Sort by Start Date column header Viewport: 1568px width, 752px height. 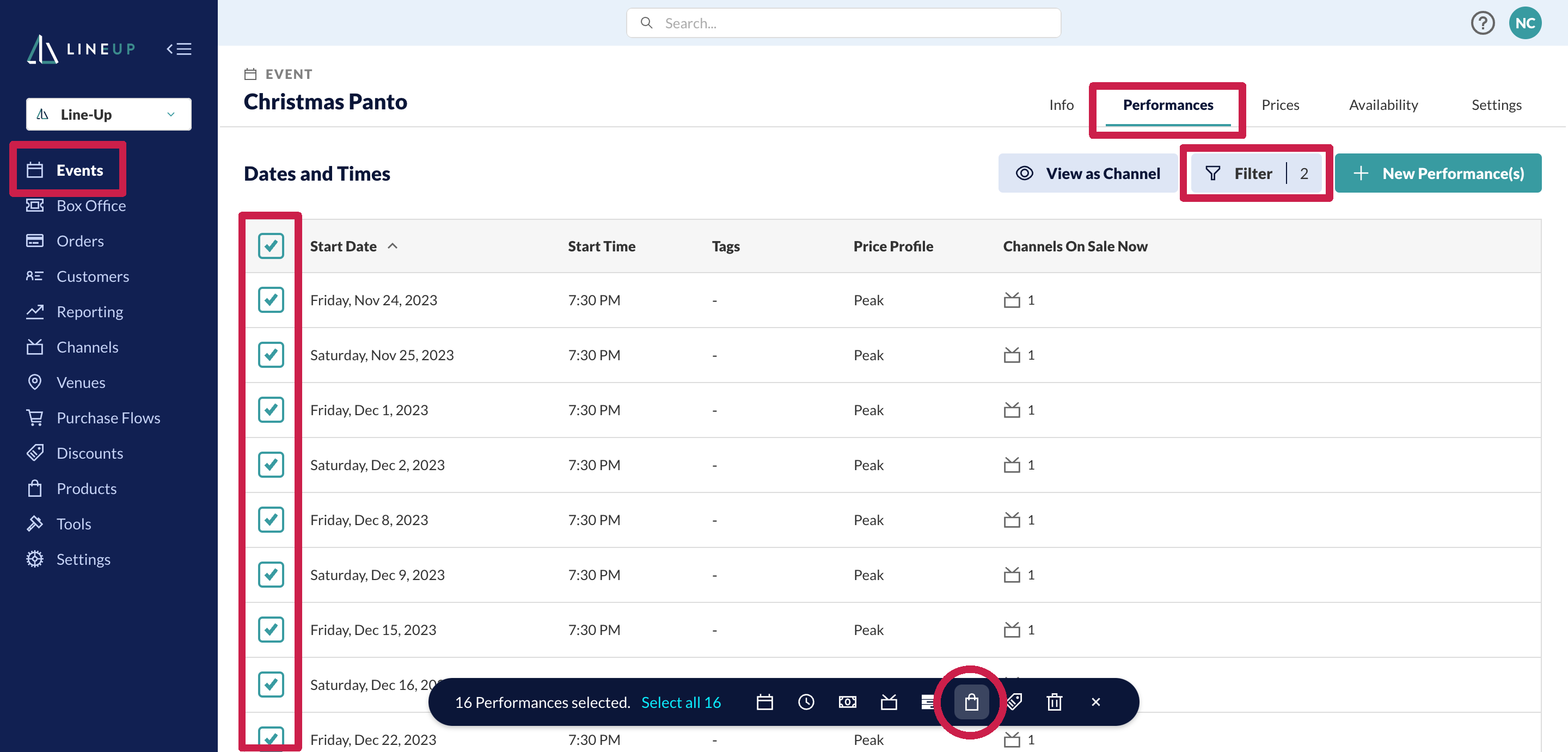(353, 246)
